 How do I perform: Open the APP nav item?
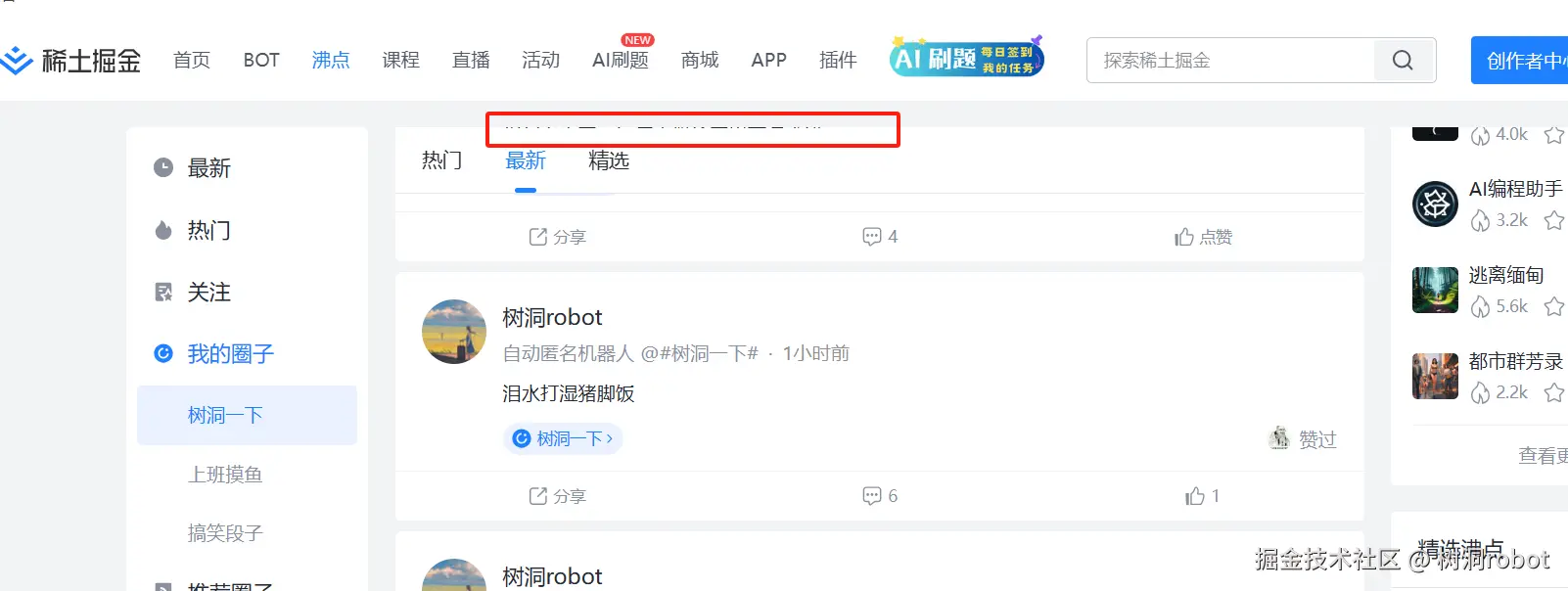tap(768, 61)
